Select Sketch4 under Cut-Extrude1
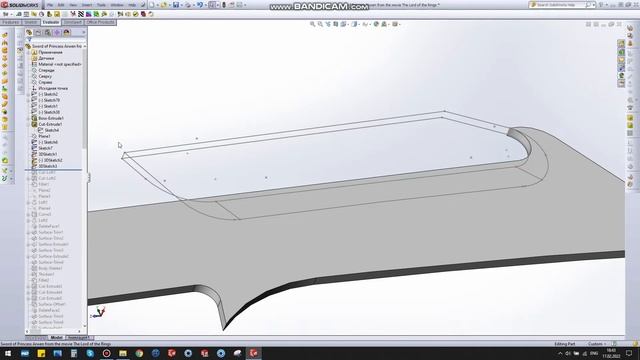The width and height of the screenshot is (640, 360). pos(49,130)
